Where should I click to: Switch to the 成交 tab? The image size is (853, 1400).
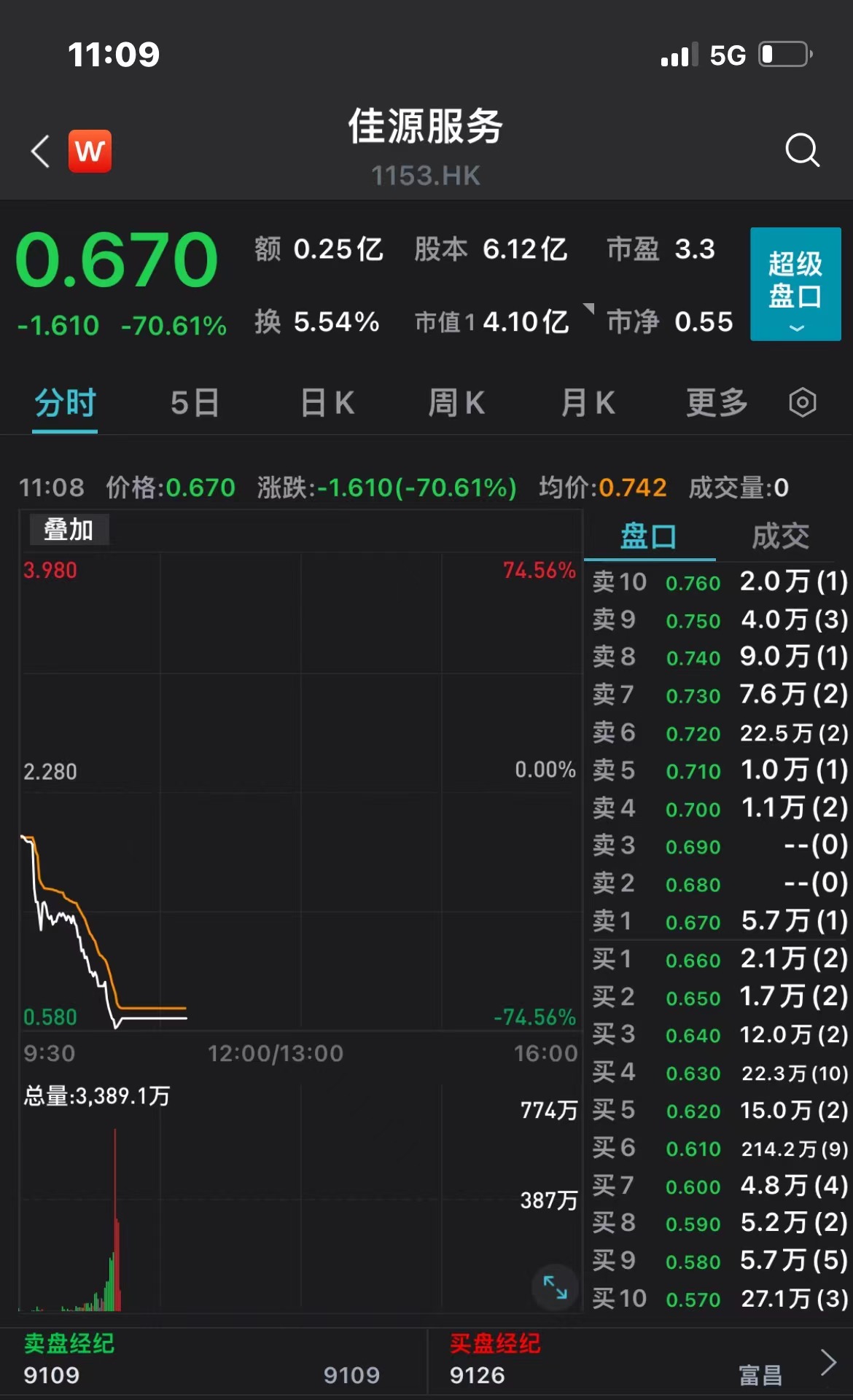[780, 536]
